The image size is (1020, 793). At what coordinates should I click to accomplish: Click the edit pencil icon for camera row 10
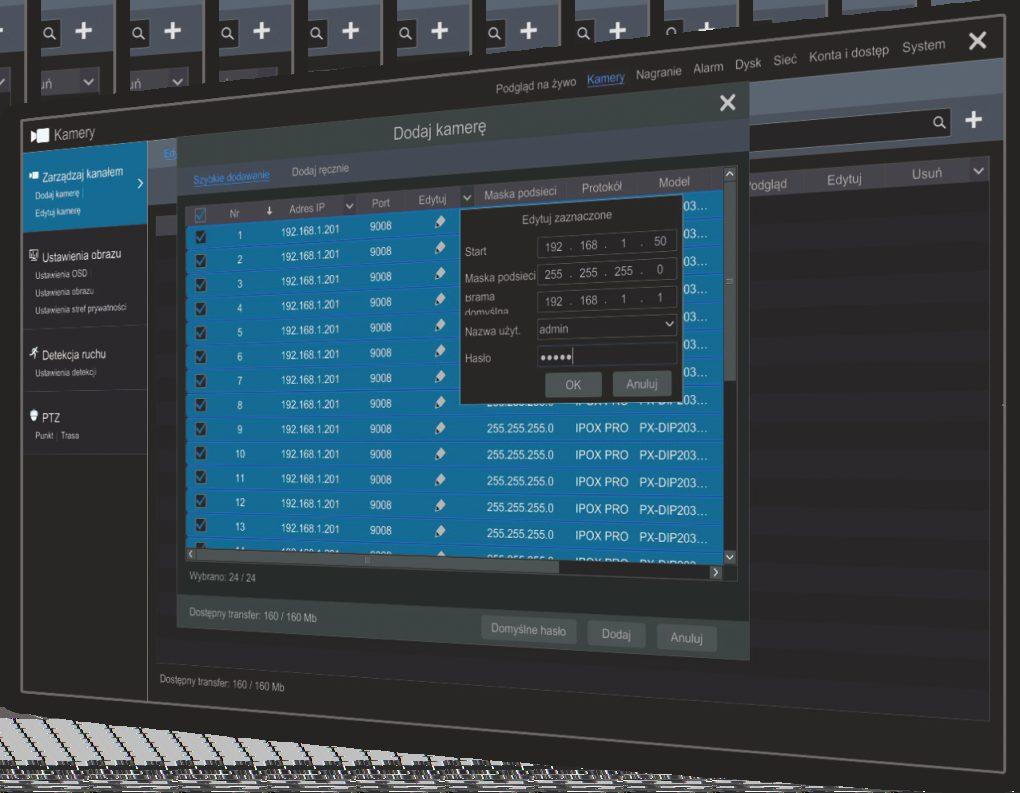[440, 454]
